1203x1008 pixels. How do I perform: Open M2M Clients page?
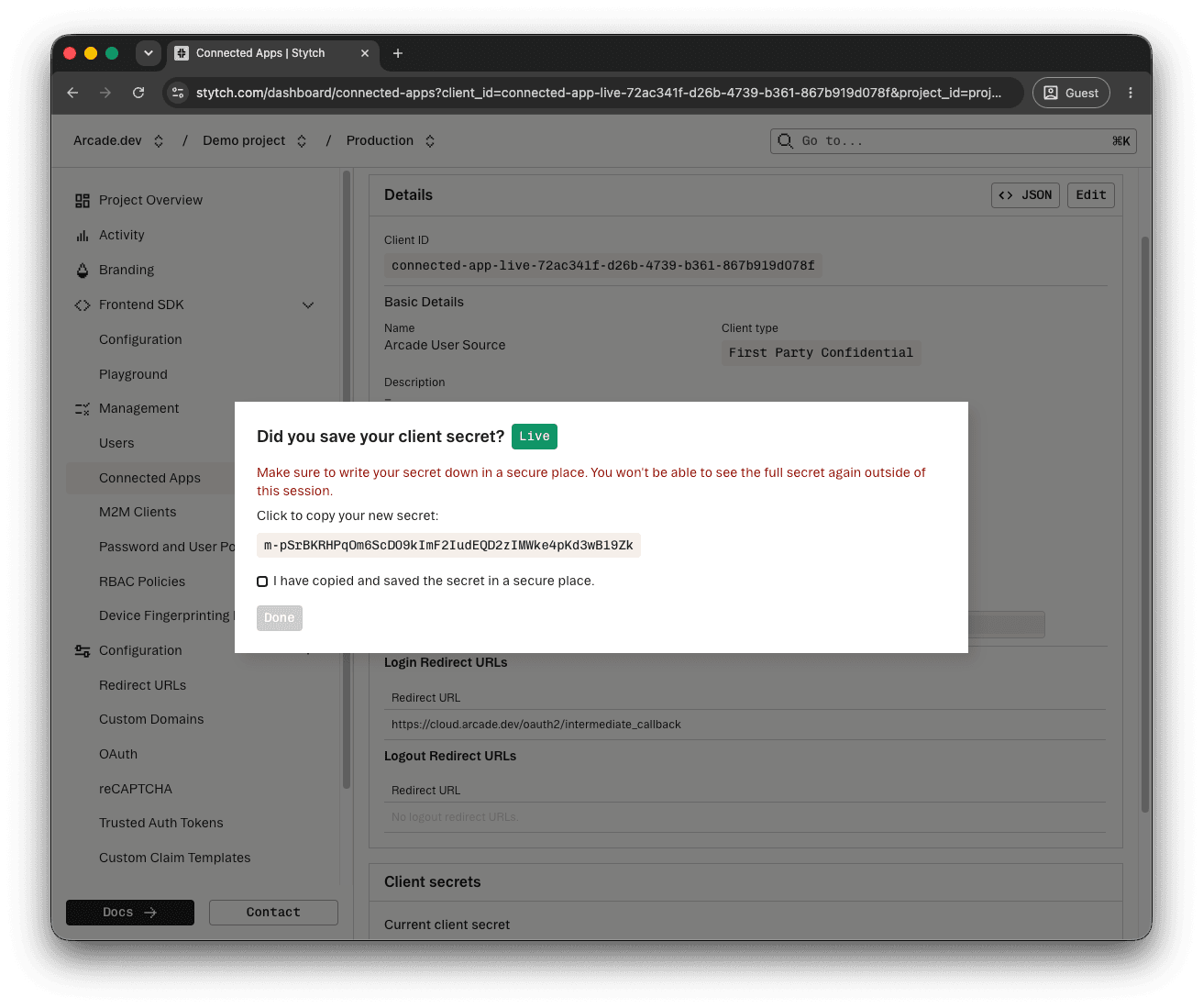[x=138, y=513]
